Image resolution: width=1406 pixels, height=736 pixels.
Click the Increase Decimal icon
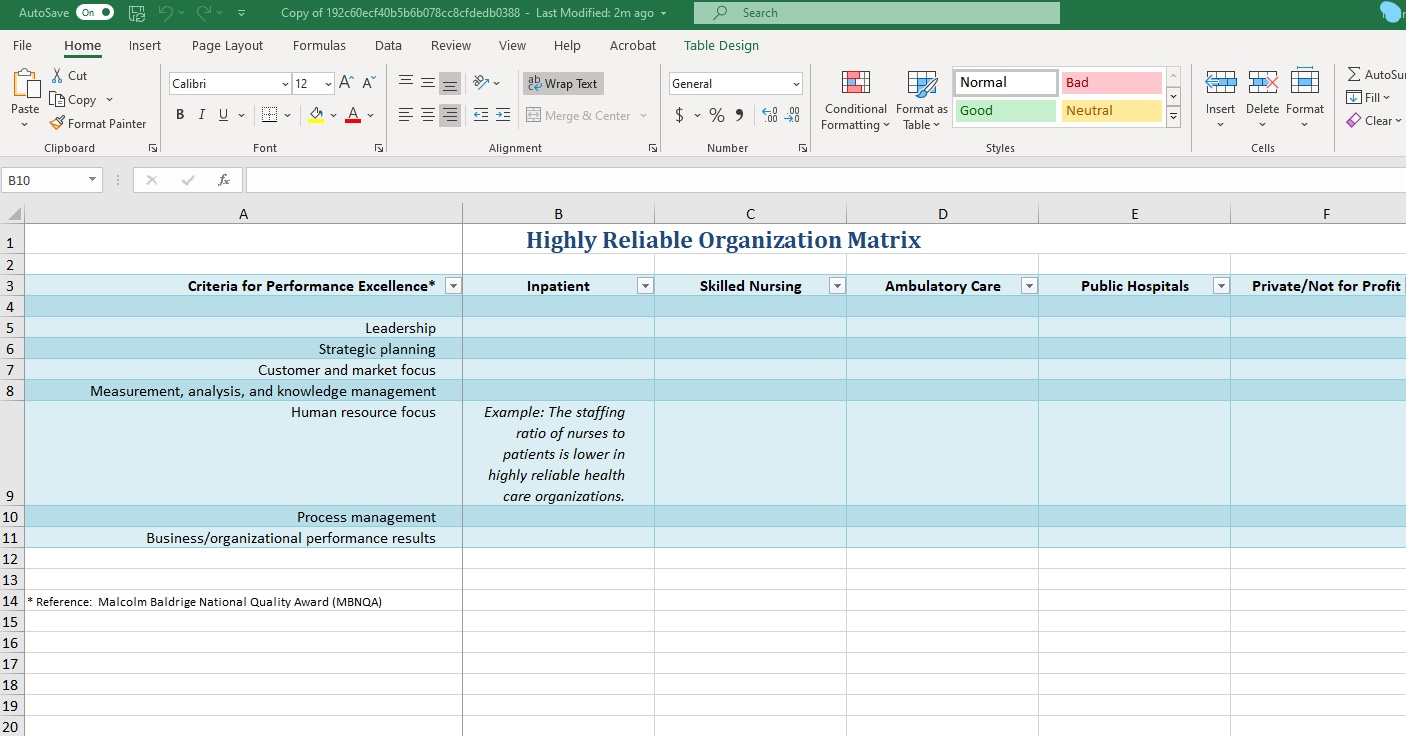point(769,115)
